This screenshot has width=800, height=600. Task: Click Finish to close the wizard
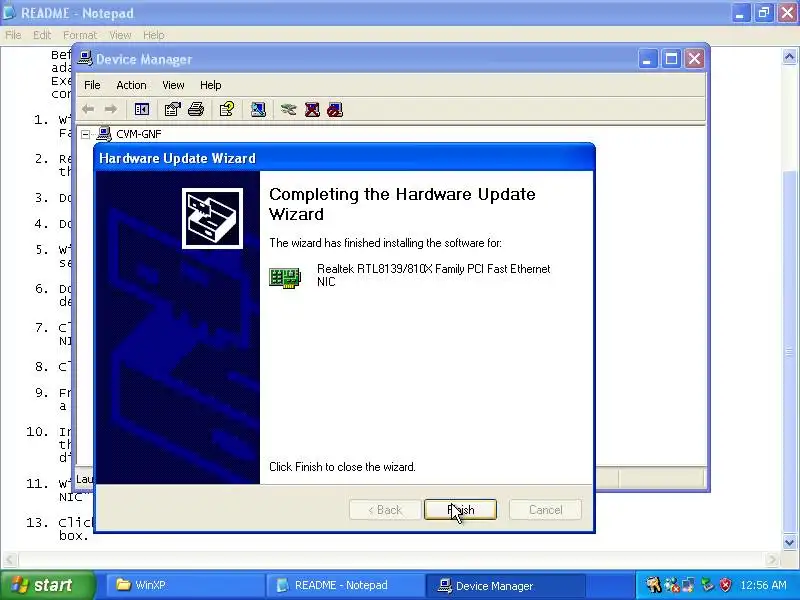[x=460, y=510]
